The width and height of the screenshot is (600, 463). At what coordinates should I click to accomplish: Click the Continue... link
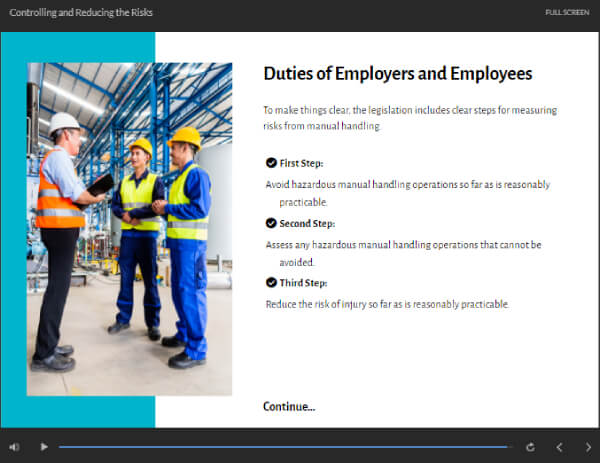(x=289, y=406)
